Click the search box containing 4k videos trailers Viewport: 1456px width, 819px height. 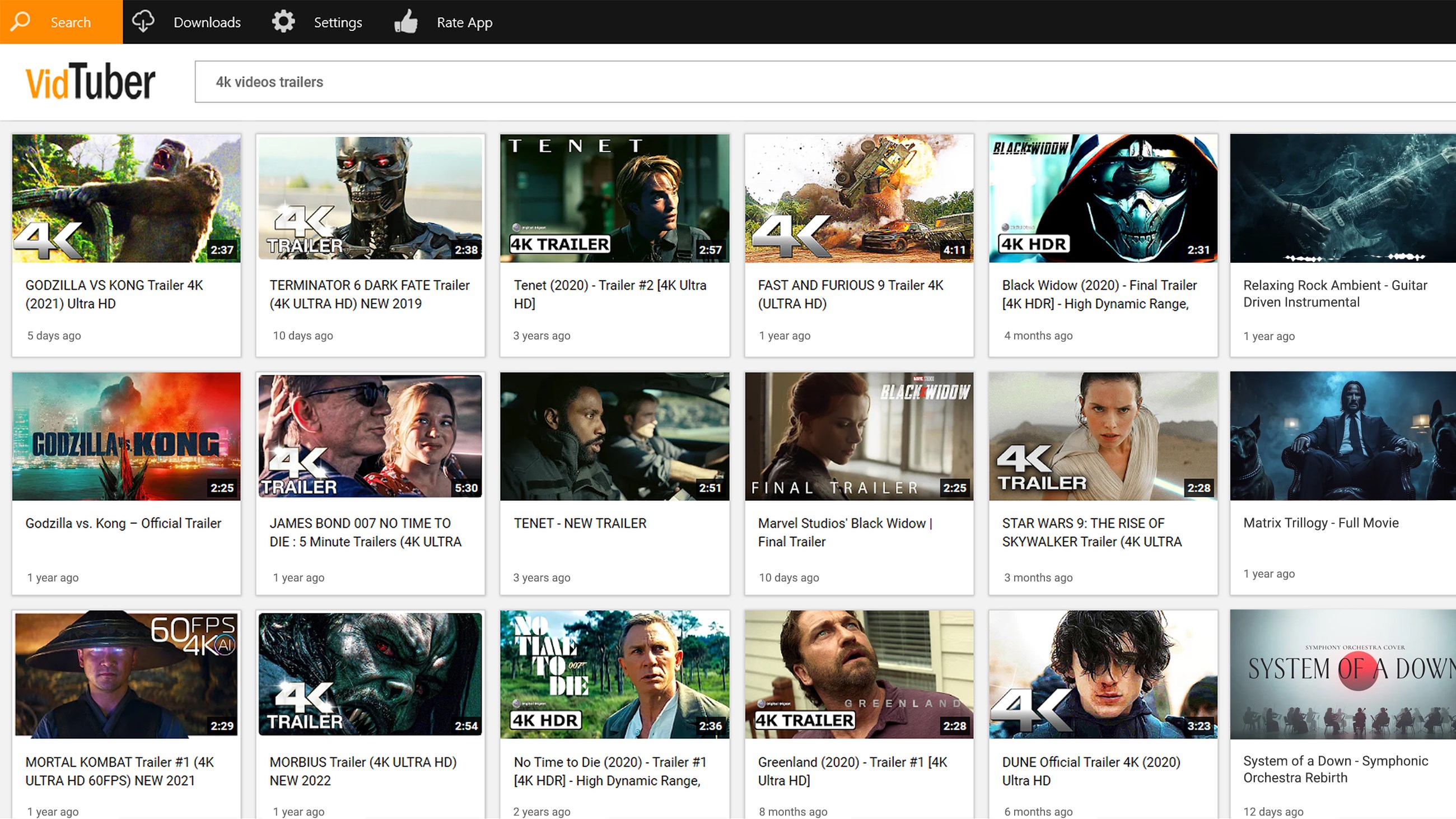click(x=825, y=82)
